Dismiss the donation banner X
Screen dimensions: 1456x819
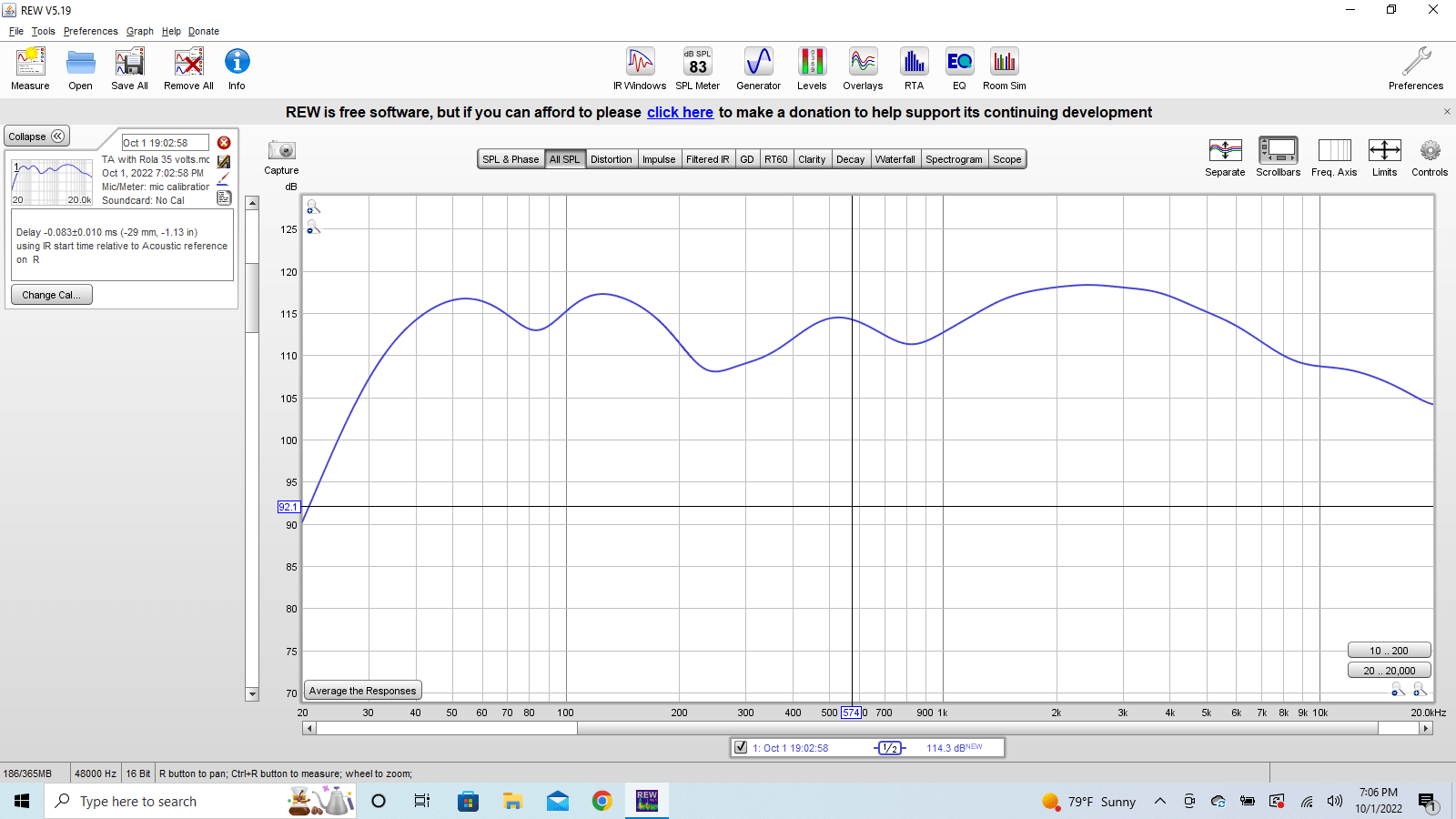1447,112
